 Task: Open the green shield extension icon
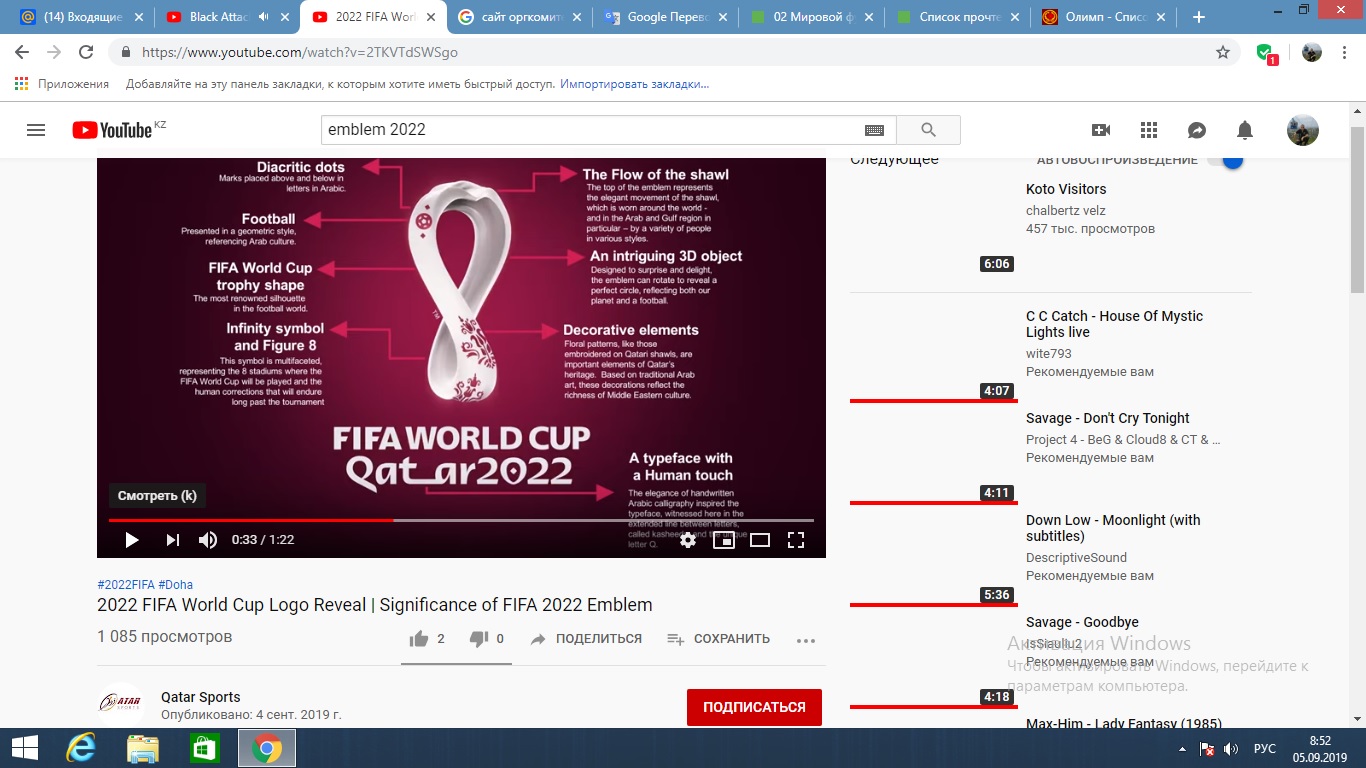click(x=1266, y=54)
